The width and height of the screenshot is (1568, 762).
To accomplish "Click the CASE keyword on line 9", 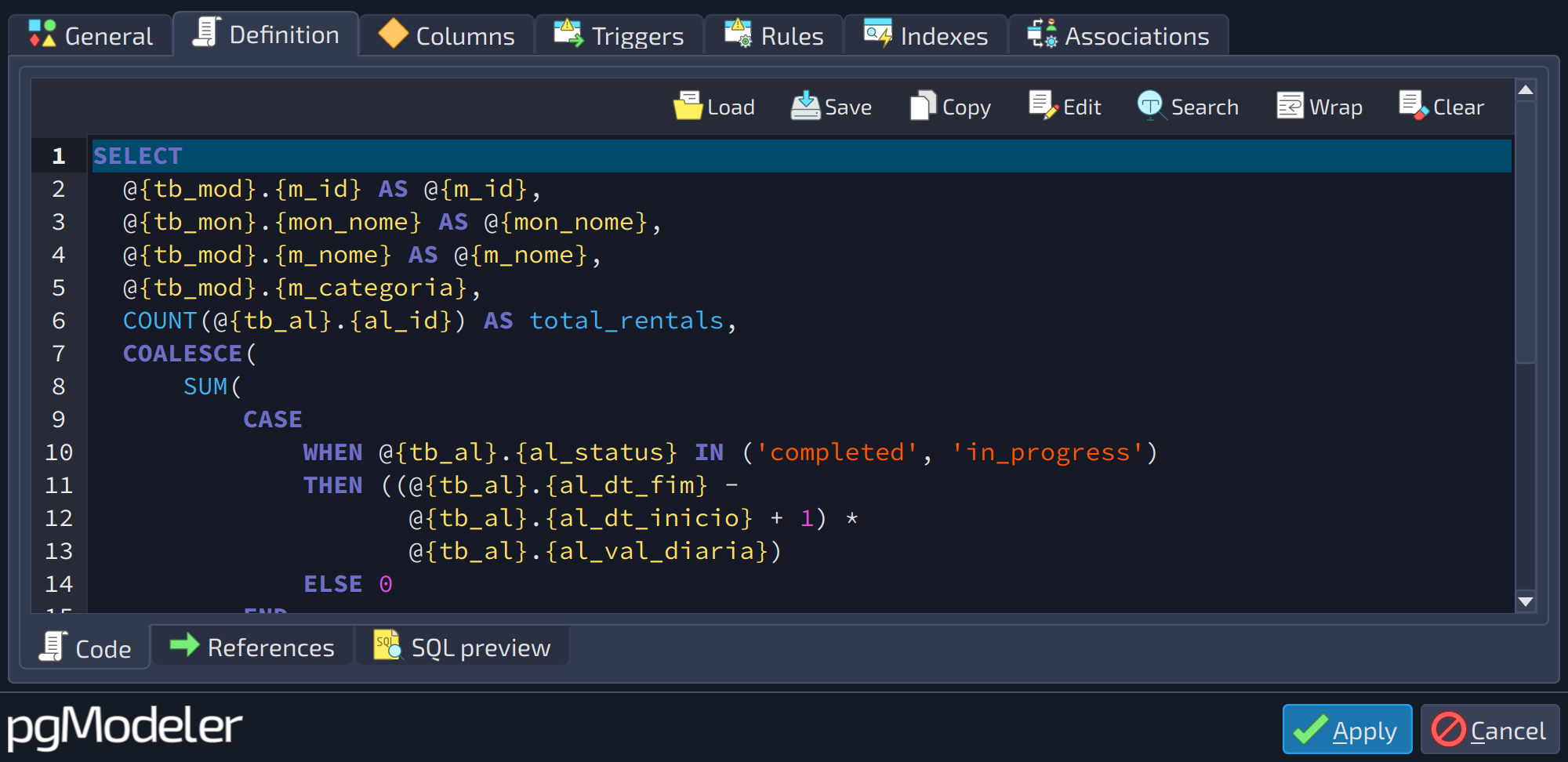I will pos(272,419).
